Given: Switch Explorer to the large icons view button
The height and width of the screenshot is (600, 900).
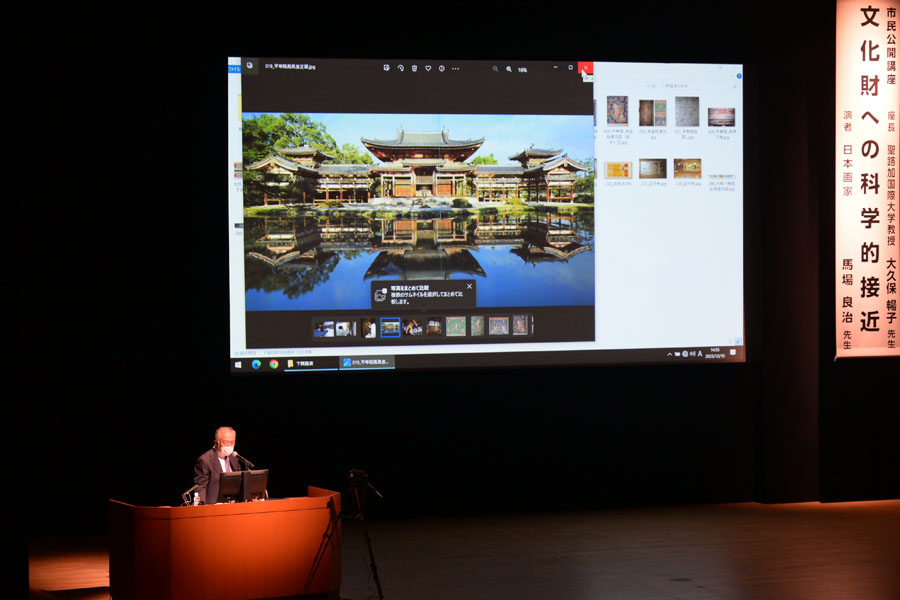Looking at the screenshot, I should pos(738,341).
